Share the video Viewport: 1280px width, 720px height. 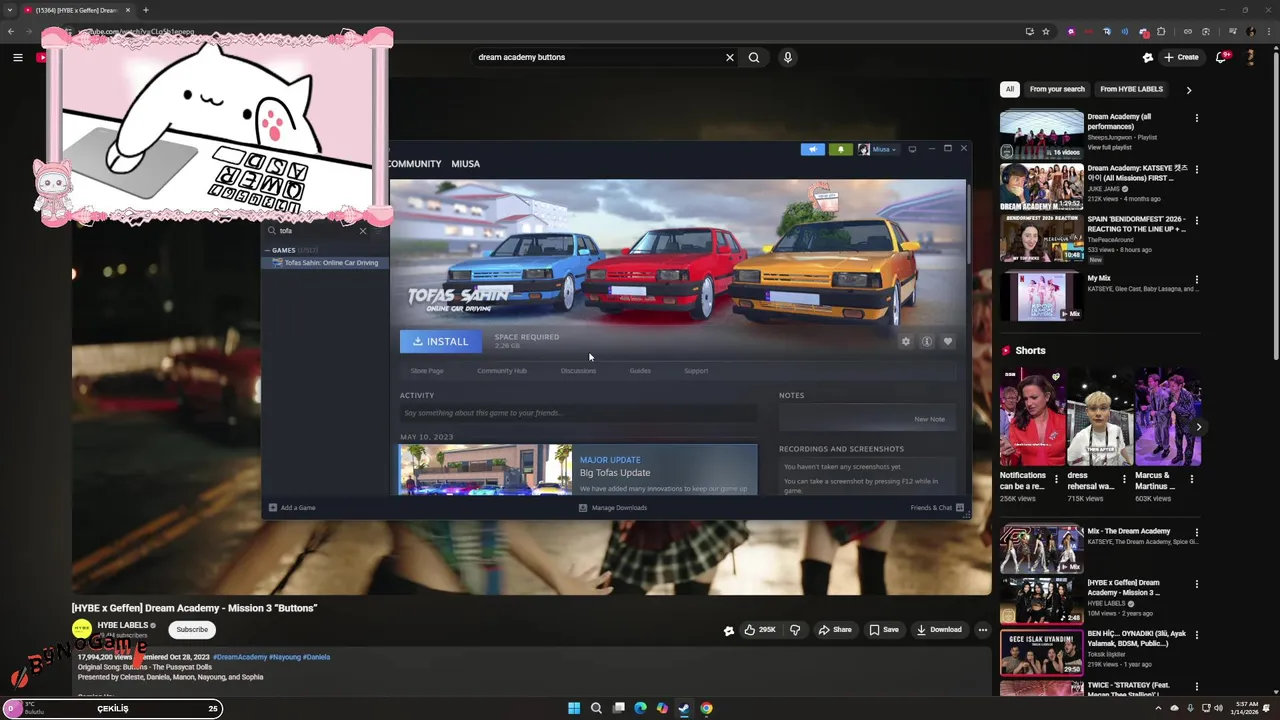(835, 630)
